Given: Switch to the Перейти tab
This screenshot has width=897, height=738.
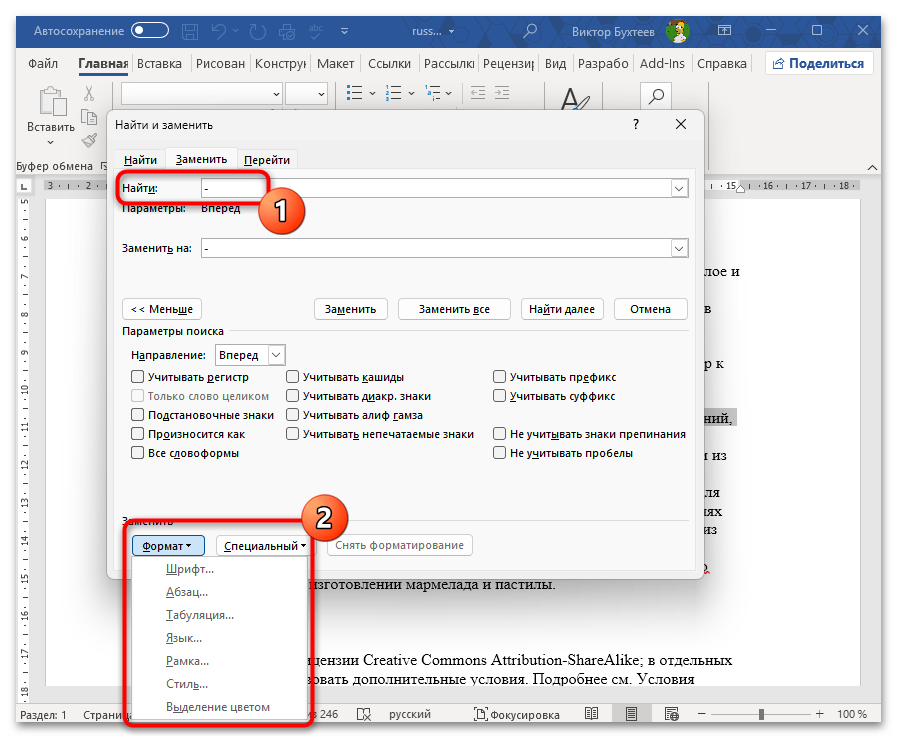Looking at the screenshot, I should coord(267,160).
